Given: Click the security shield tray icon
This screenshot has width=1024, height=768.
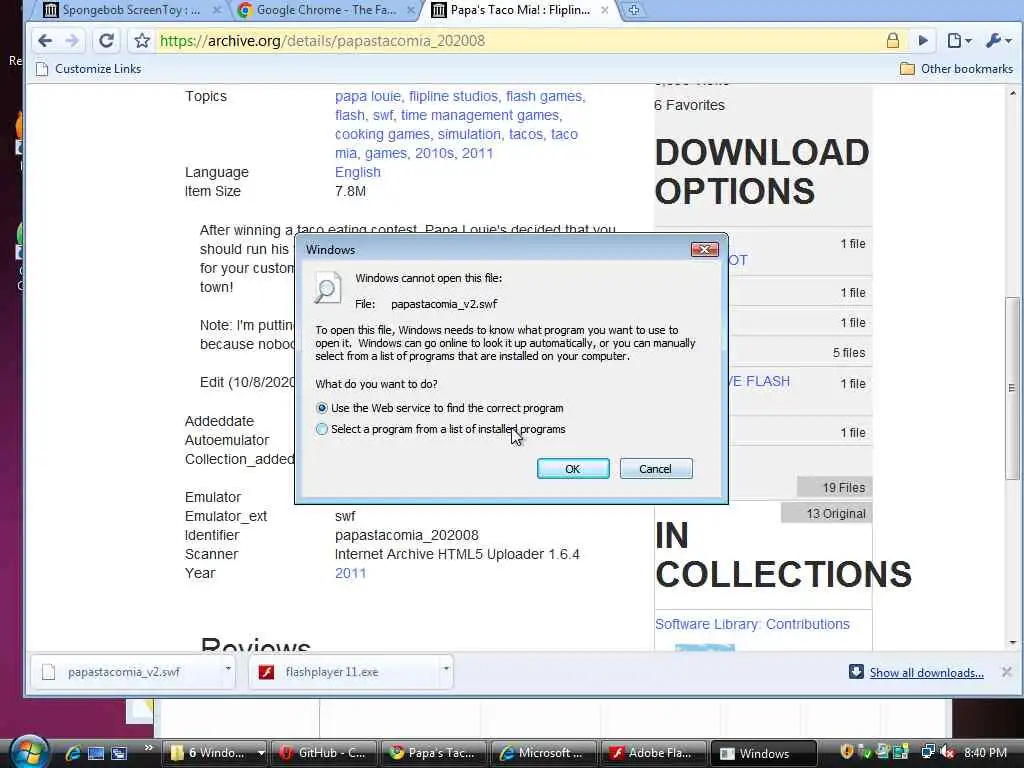Looking at the screenshot, I should point(846,752).
